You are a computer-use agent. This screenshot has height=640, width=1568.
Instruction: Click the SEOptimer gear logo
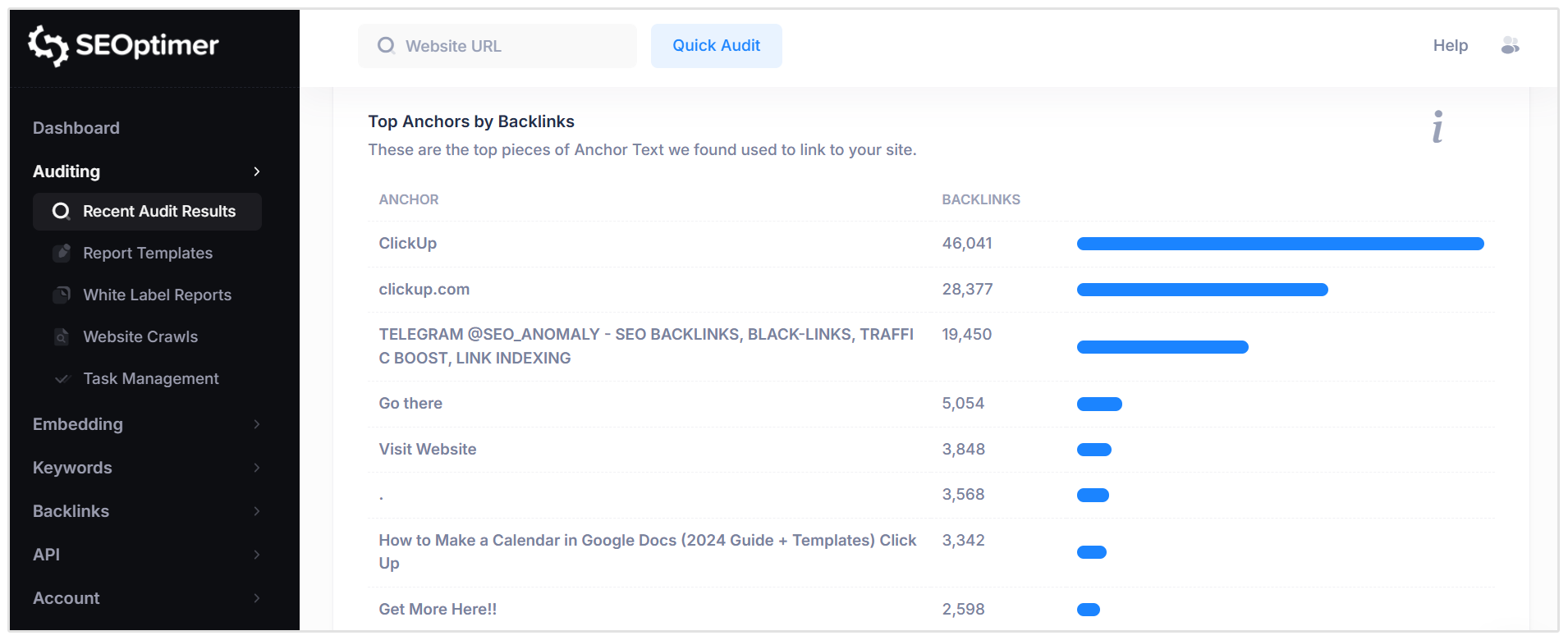[x=48, y=45]
